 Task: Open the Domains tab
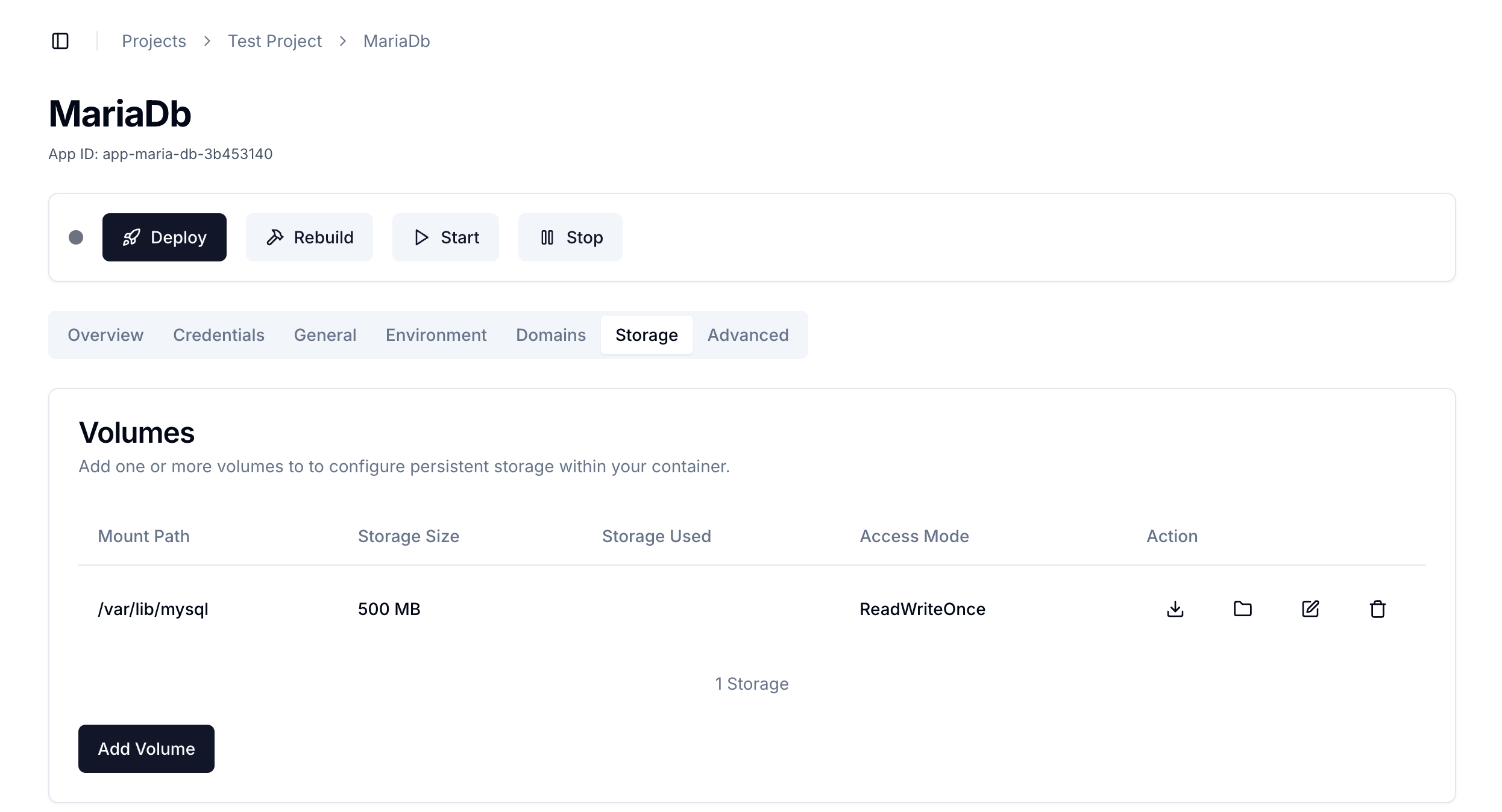click(551, 335)
